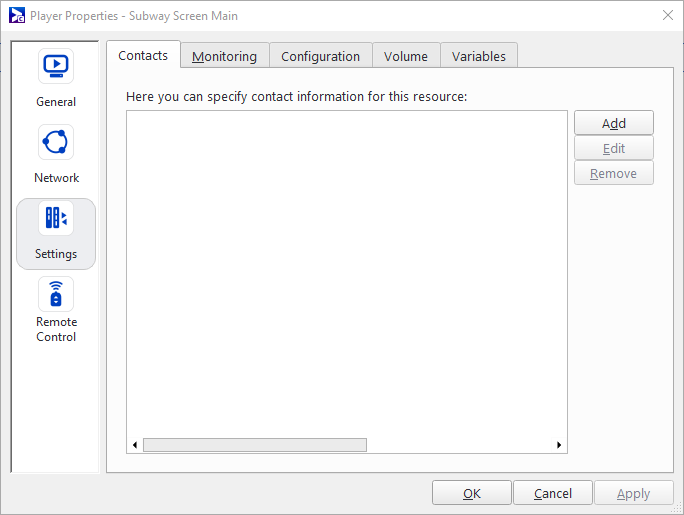Select the Variables tab

[x=479, y=57]
